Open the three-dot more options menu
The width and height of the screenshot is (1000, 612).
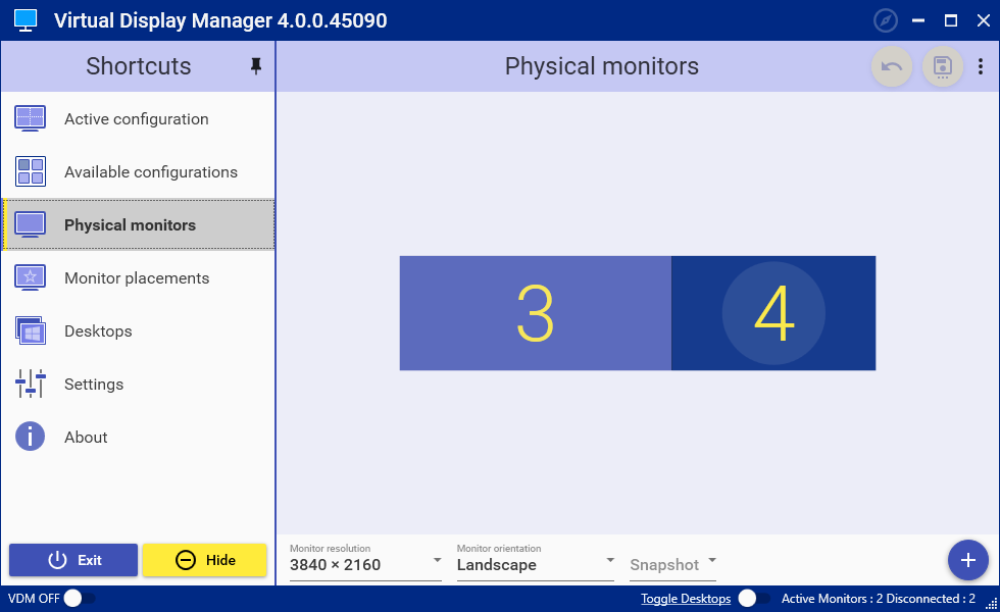980,66
